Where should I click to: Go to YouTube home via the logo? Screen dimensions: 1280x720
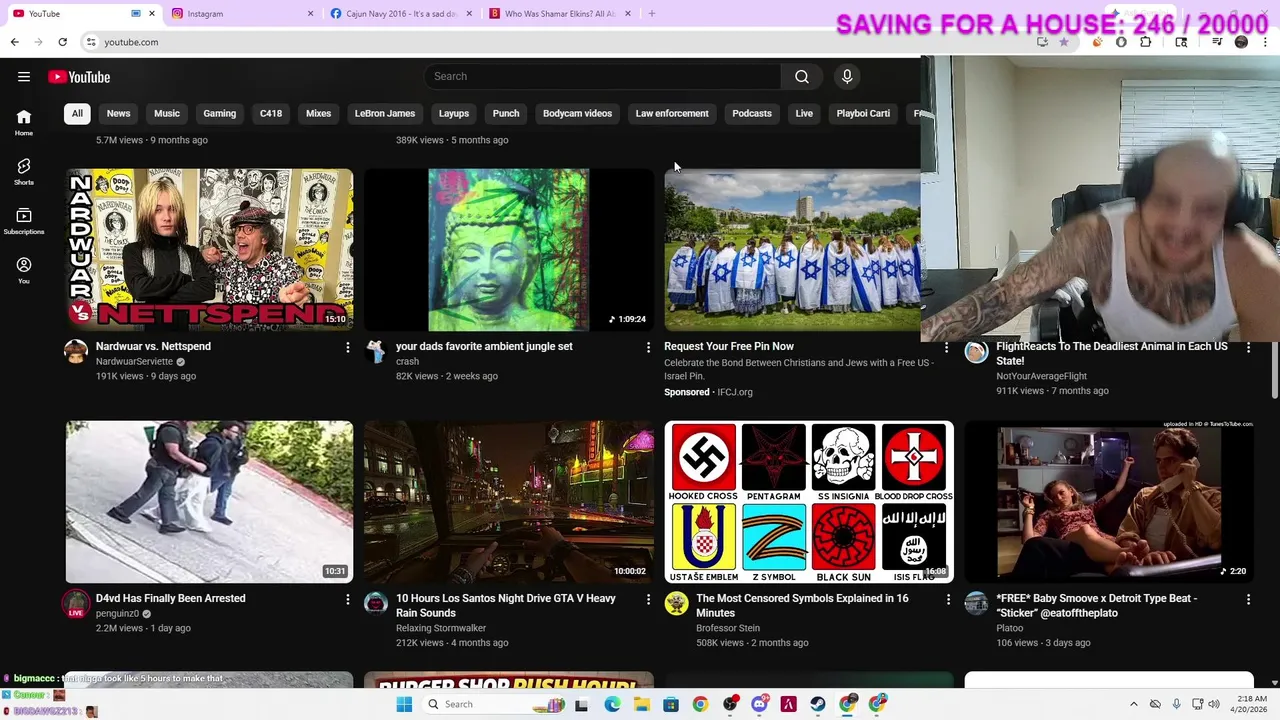coord(79,77)
